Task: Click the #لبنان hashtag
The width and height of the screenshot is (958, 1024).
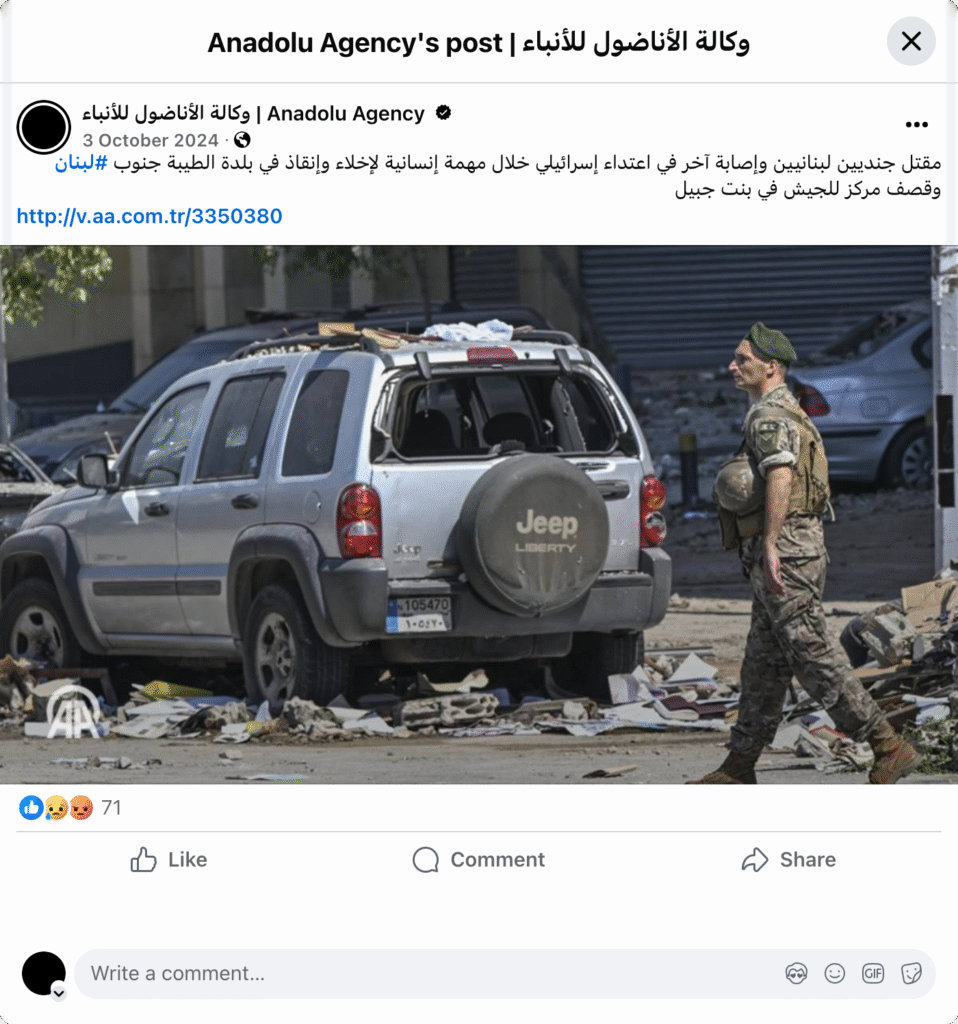Action: click(81, 163)
